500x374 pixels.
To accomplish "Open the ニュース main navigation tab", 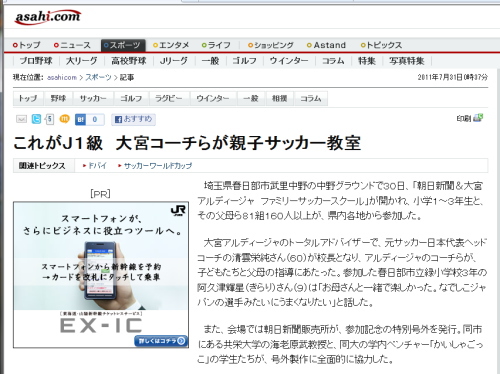I will coord(72,45).
